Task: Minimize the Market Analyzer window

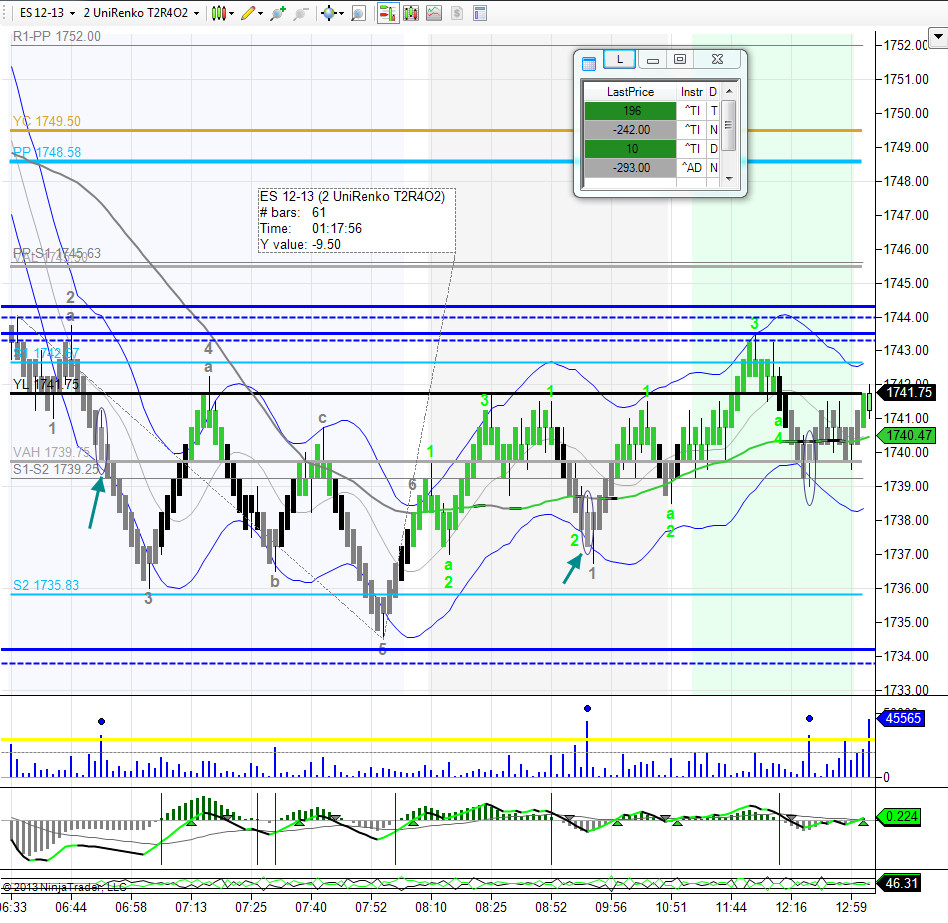Action: (x=652, y=59)
